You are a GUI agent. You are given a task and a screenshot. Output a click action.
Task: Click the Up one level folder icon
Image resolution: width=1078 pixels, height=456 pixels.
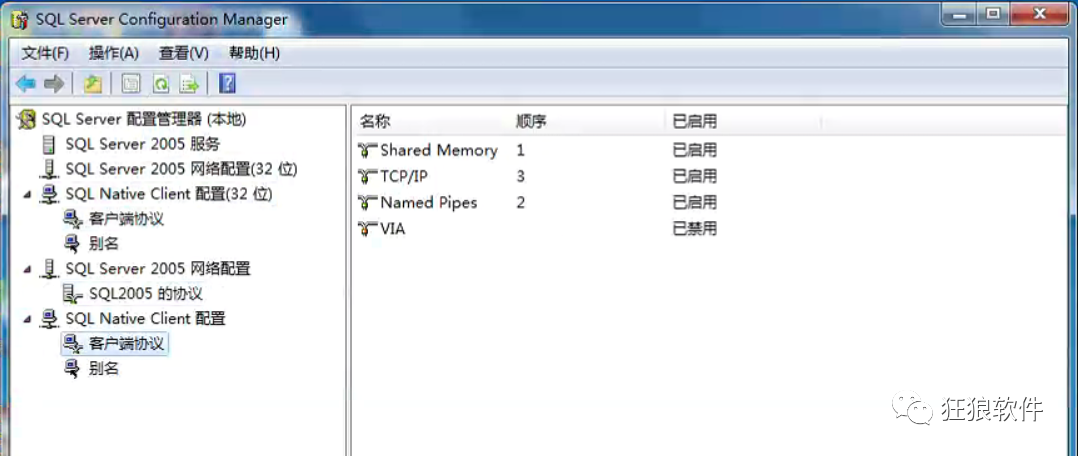click(x=93, y=84)
